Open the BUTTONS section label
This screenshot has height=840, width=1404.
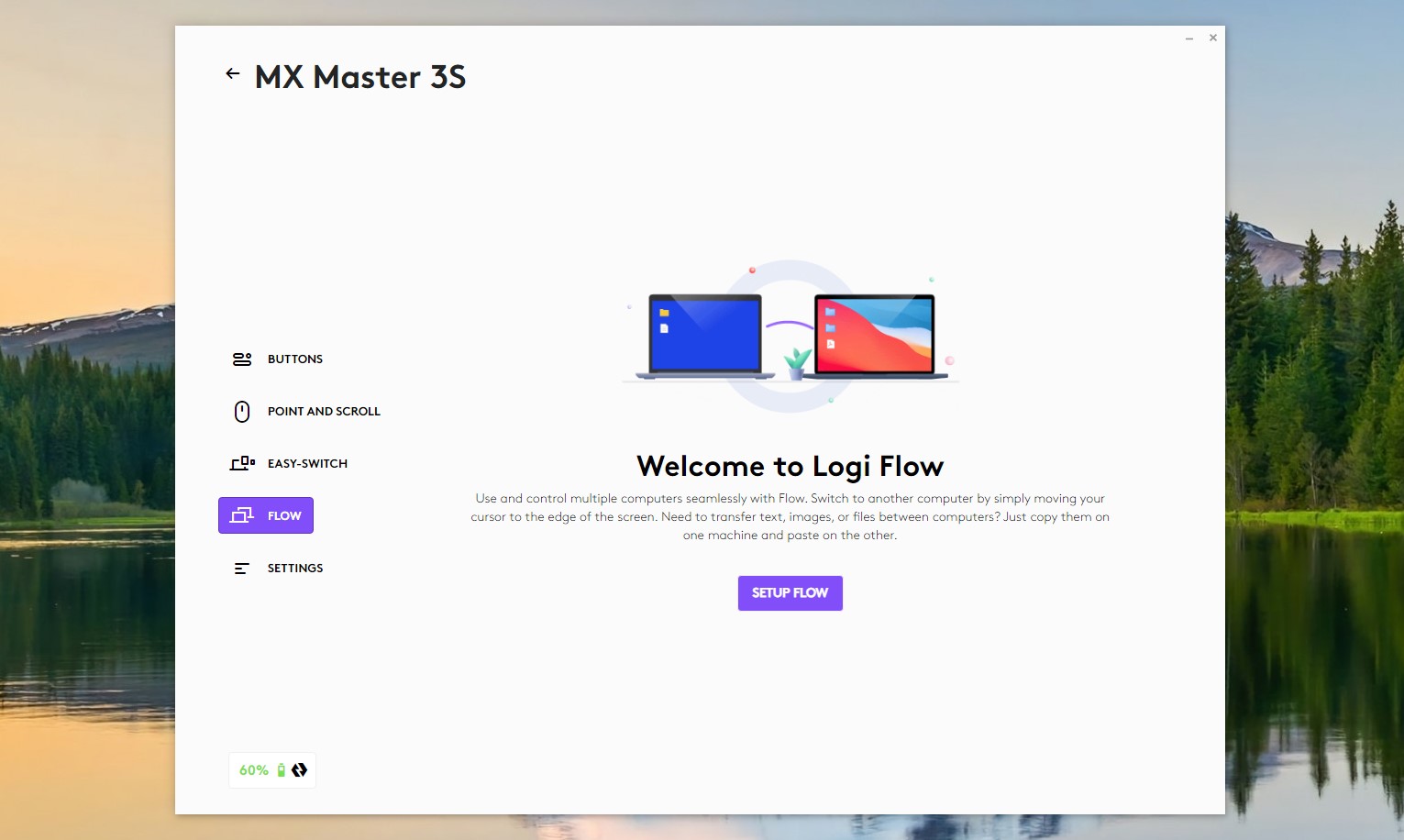tap(295, 359)
